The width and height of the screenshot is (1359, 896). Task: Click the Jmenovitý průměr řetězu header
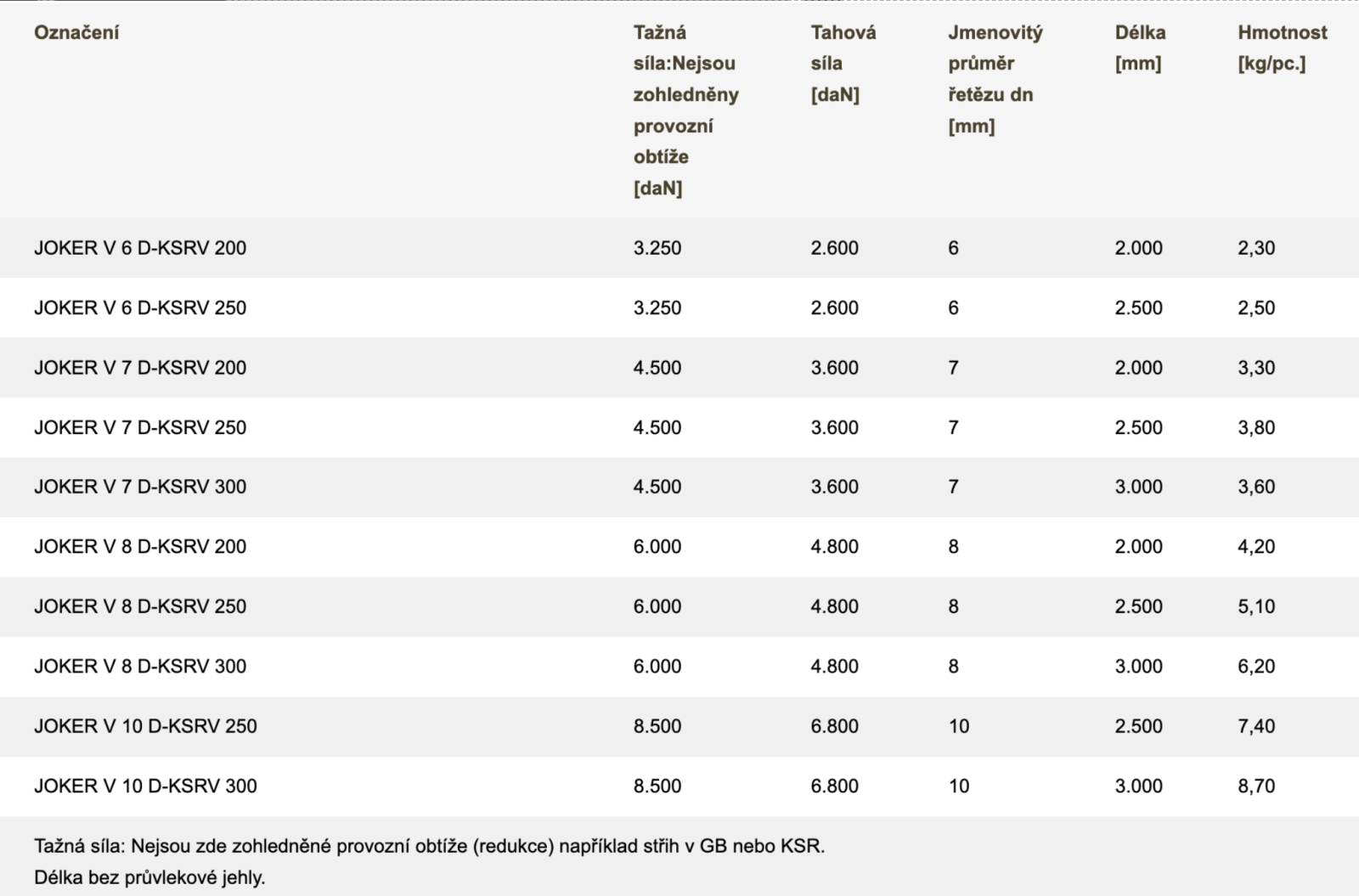click(x=995, y=79)
